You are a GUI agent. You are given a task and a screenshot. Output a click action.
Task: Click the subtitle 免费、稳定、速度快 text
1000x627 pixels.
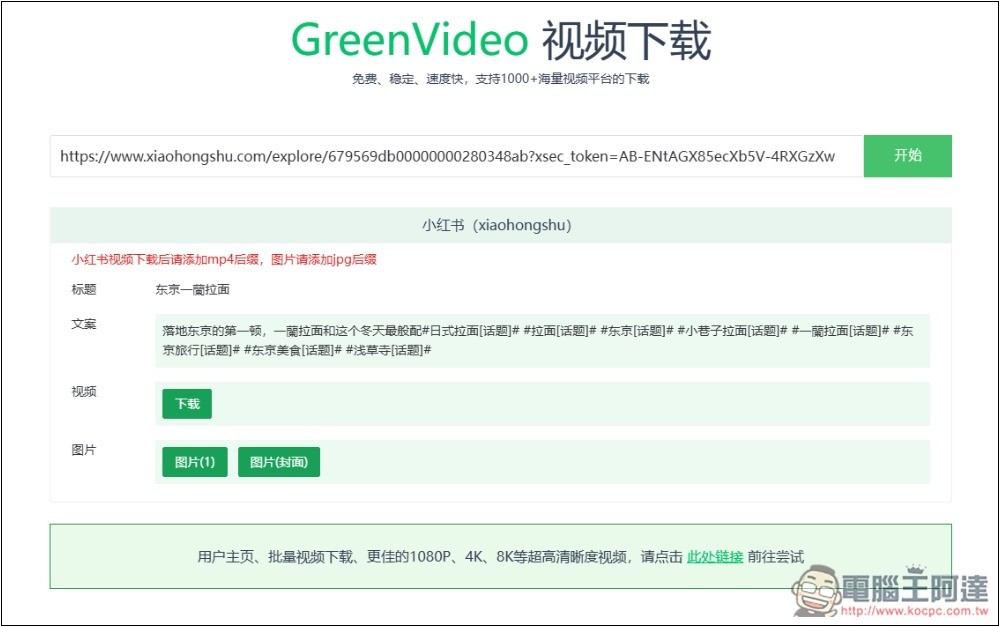(501, 79)
